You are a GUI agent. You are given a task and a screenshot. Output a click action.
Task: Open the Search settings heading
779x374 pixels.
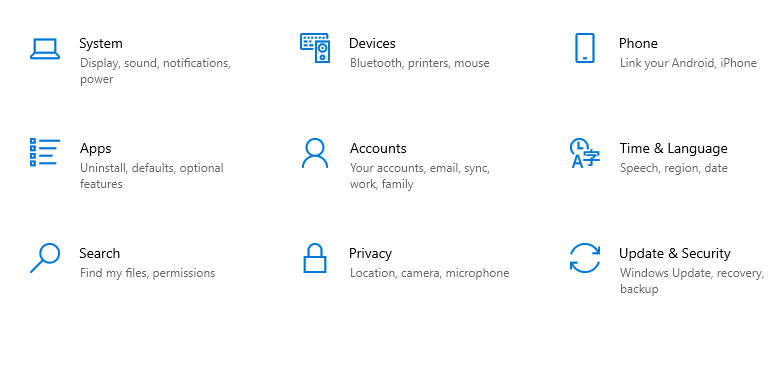[99, 253]
